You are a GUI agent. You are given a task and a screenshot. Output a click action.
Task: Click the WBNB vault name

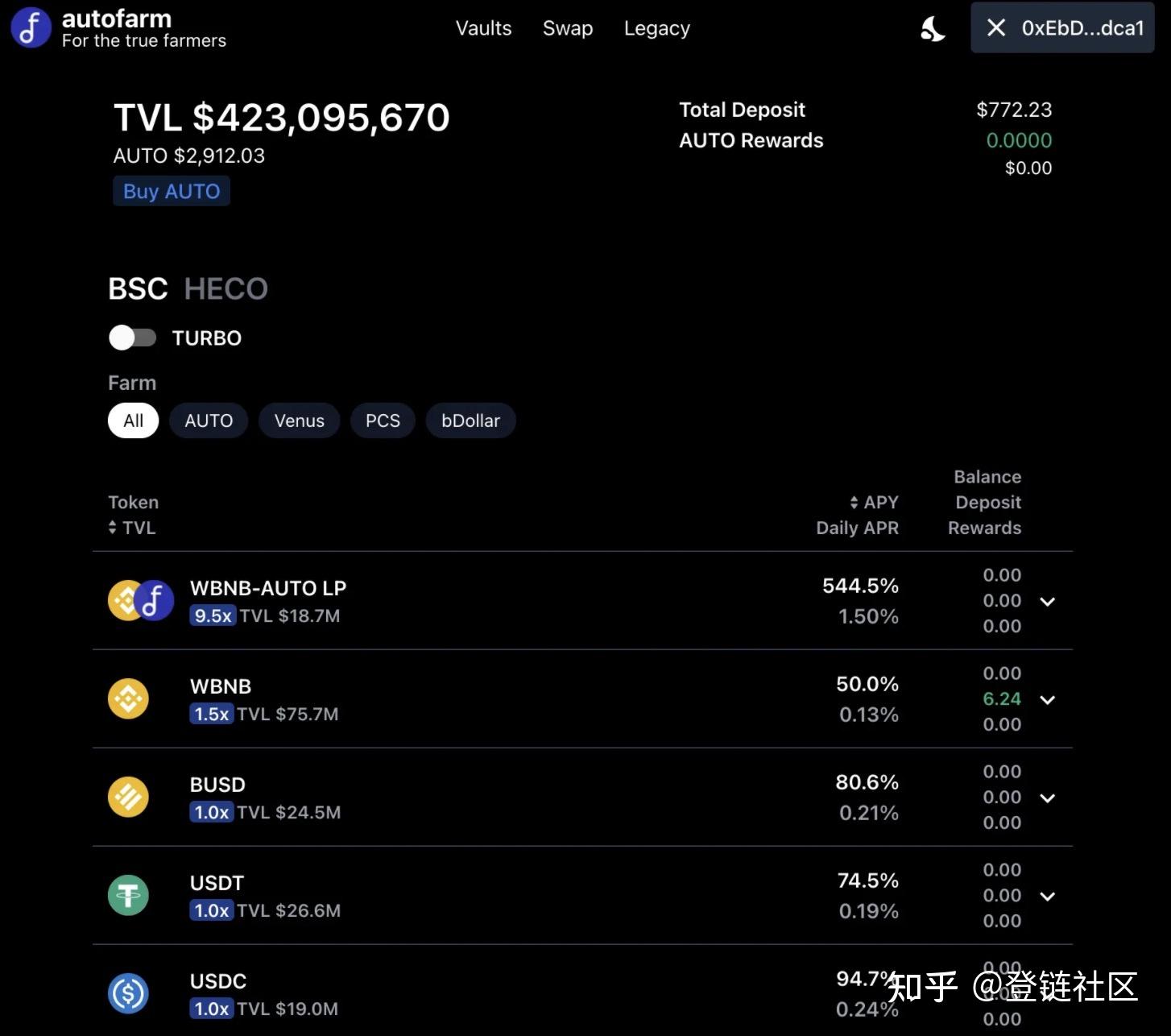(221, 686)
